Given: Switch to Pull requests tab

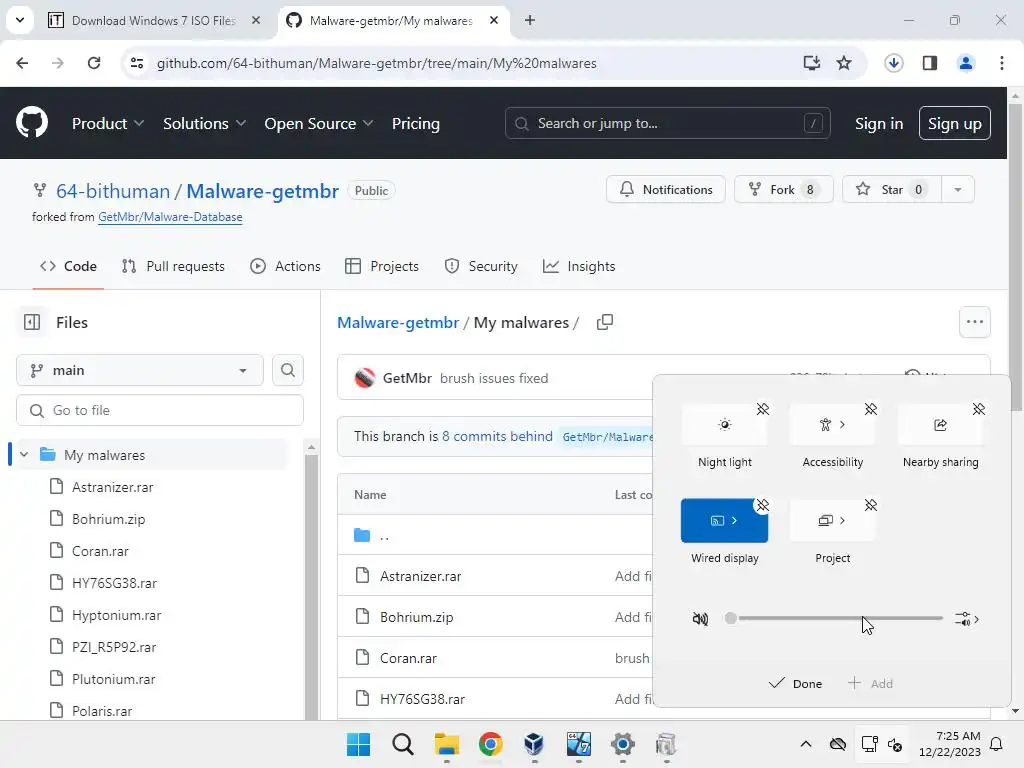Looking at the screenshot, I should [173, 266].
